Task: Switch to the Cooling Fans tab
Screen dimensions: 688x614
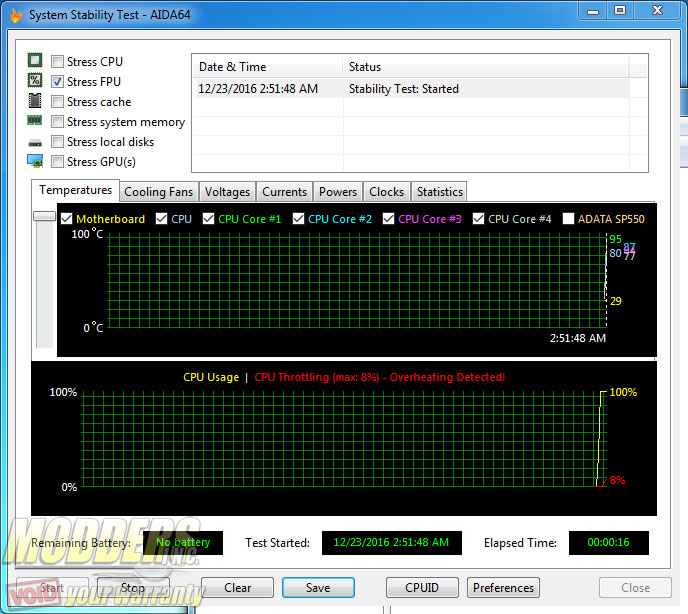Action: (158, 192)
